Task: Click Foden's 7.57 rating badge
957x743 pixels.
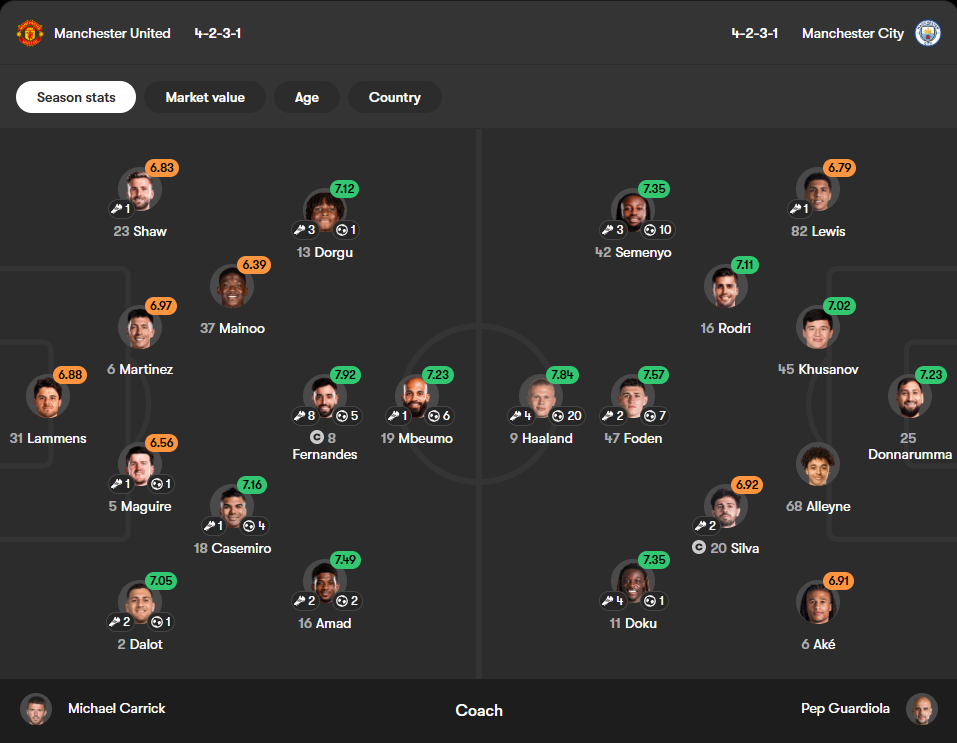Action: tap(653, 374)
